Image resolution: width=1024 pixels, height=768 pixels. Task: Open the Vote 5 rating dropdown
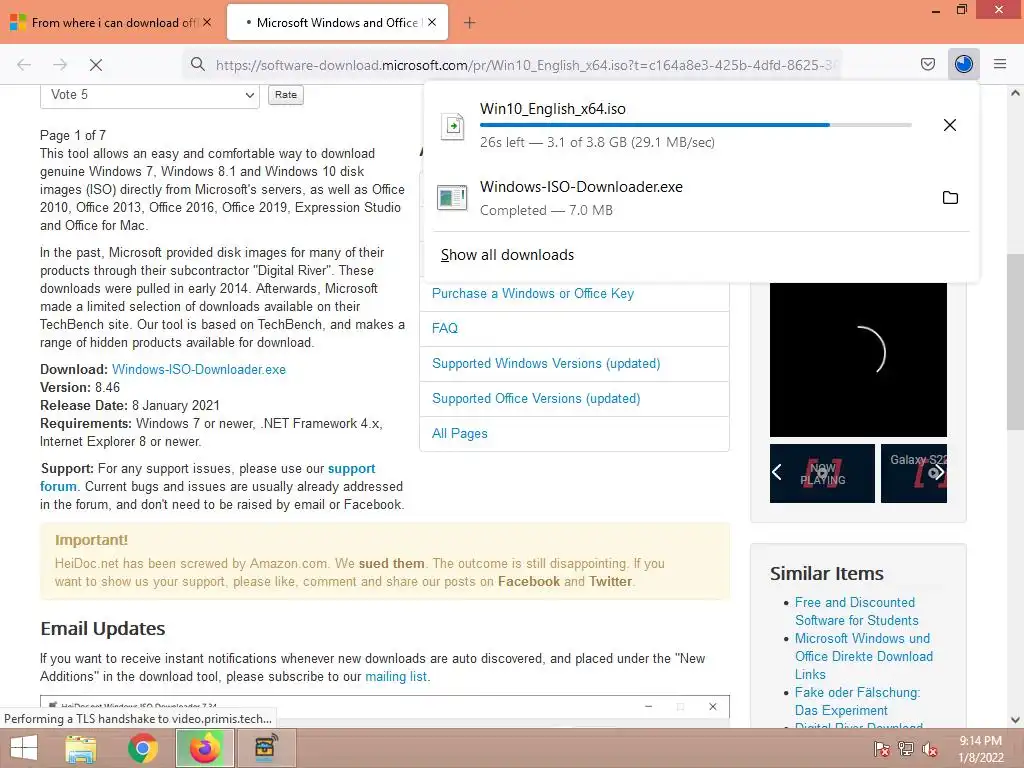pos(150,95)
